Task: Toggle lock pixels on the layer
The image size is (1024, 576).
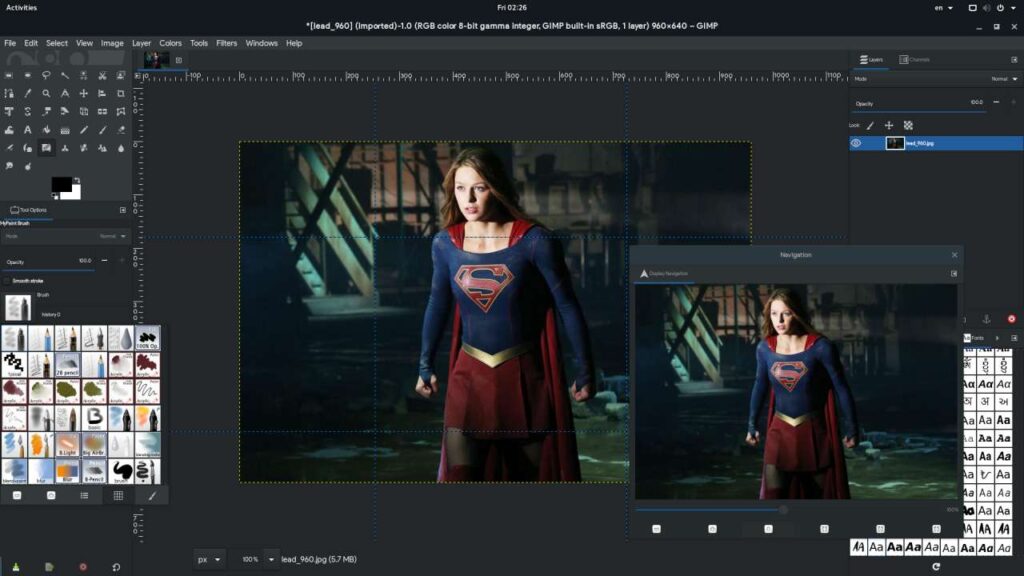Action: (x=871, y=125)
